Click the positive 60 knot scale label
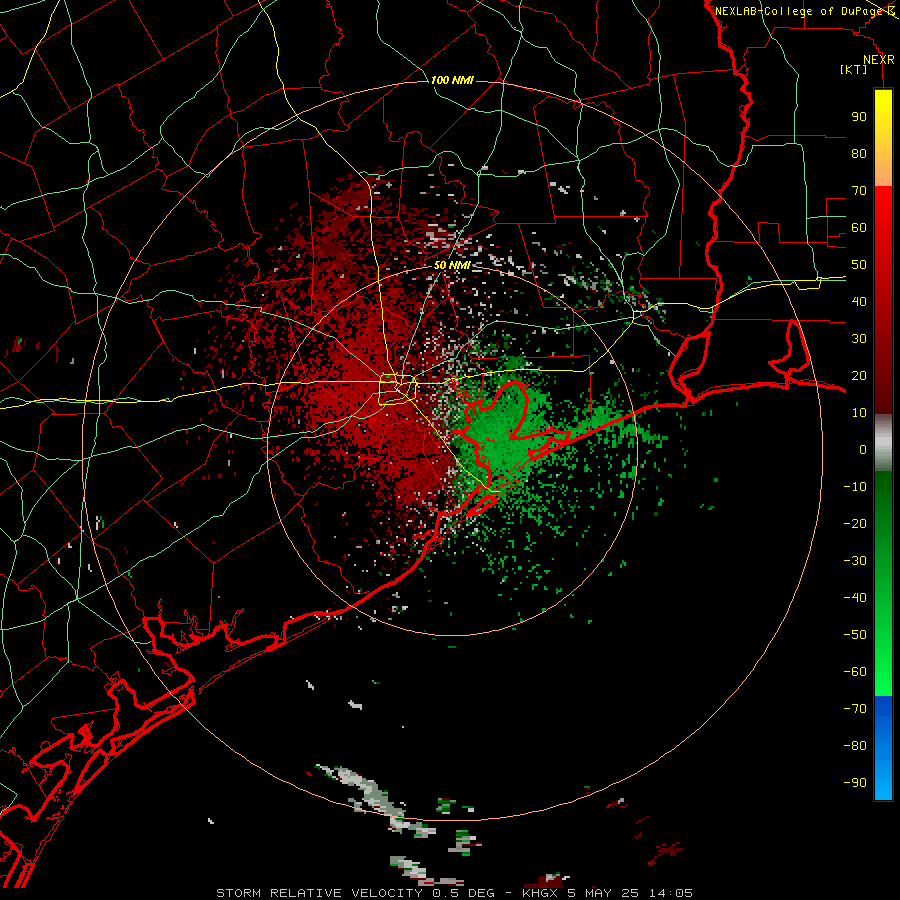This screenshot has height=900, width=900. 859,227
